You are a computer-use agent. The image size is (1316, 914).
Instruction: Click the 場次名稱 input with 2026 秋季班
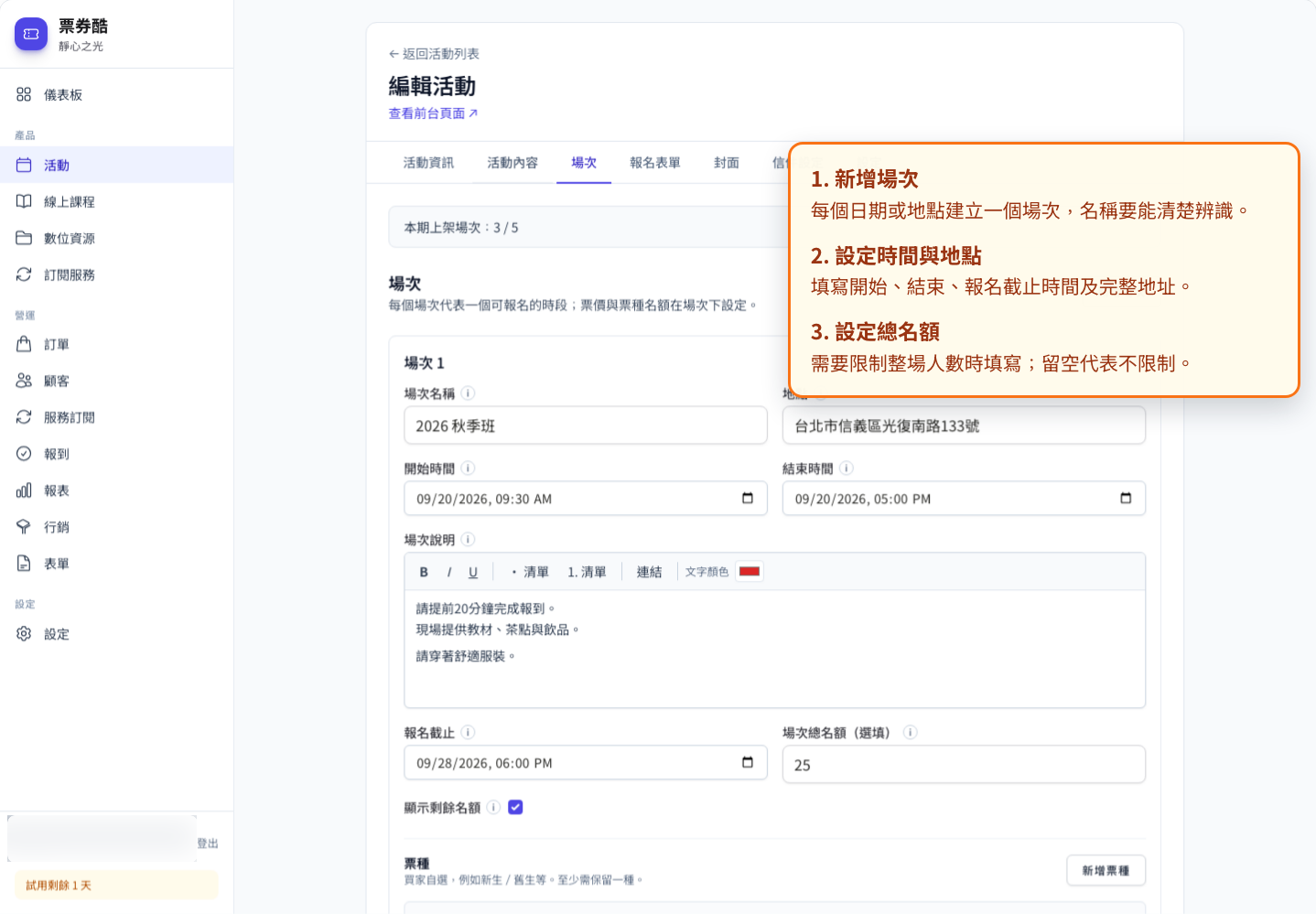click(586, 425)
